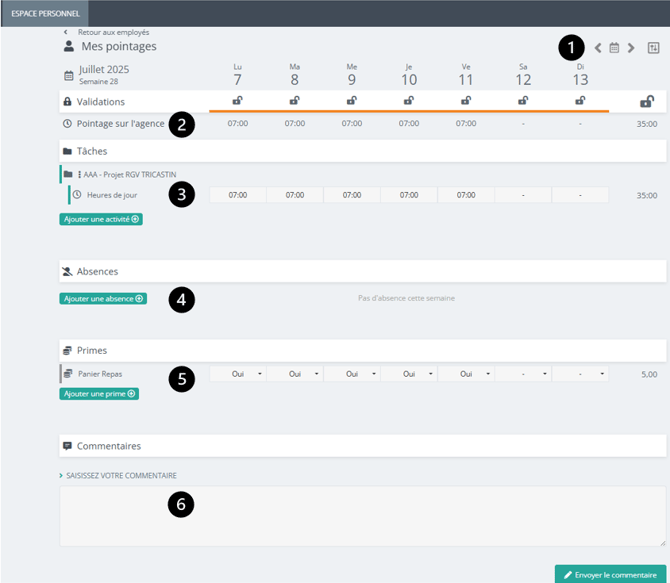Screen dimensions: 670x583
Task: Go to next week with right chevron
Action: click(631, 48)
